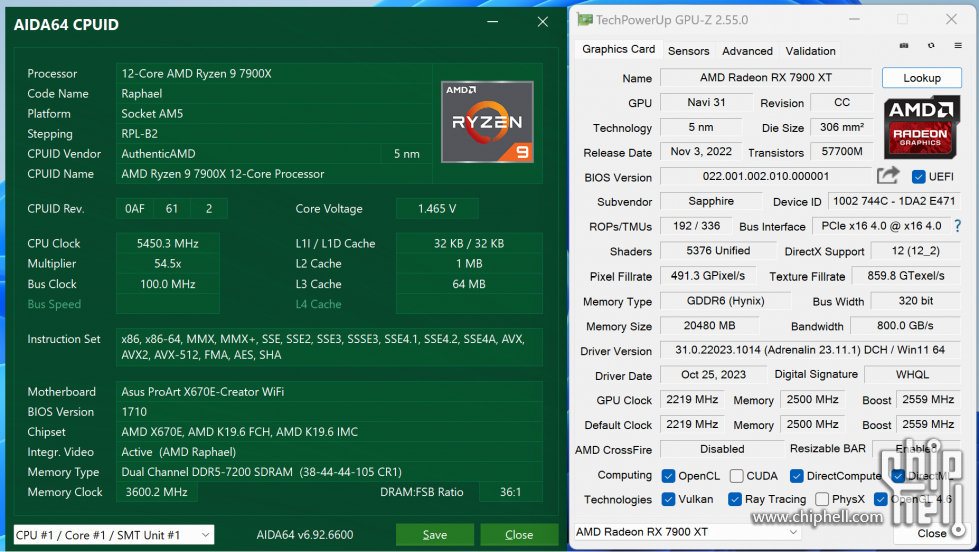Click the Memory Clock value 3600.2 MHz

[x=157, y=492]
